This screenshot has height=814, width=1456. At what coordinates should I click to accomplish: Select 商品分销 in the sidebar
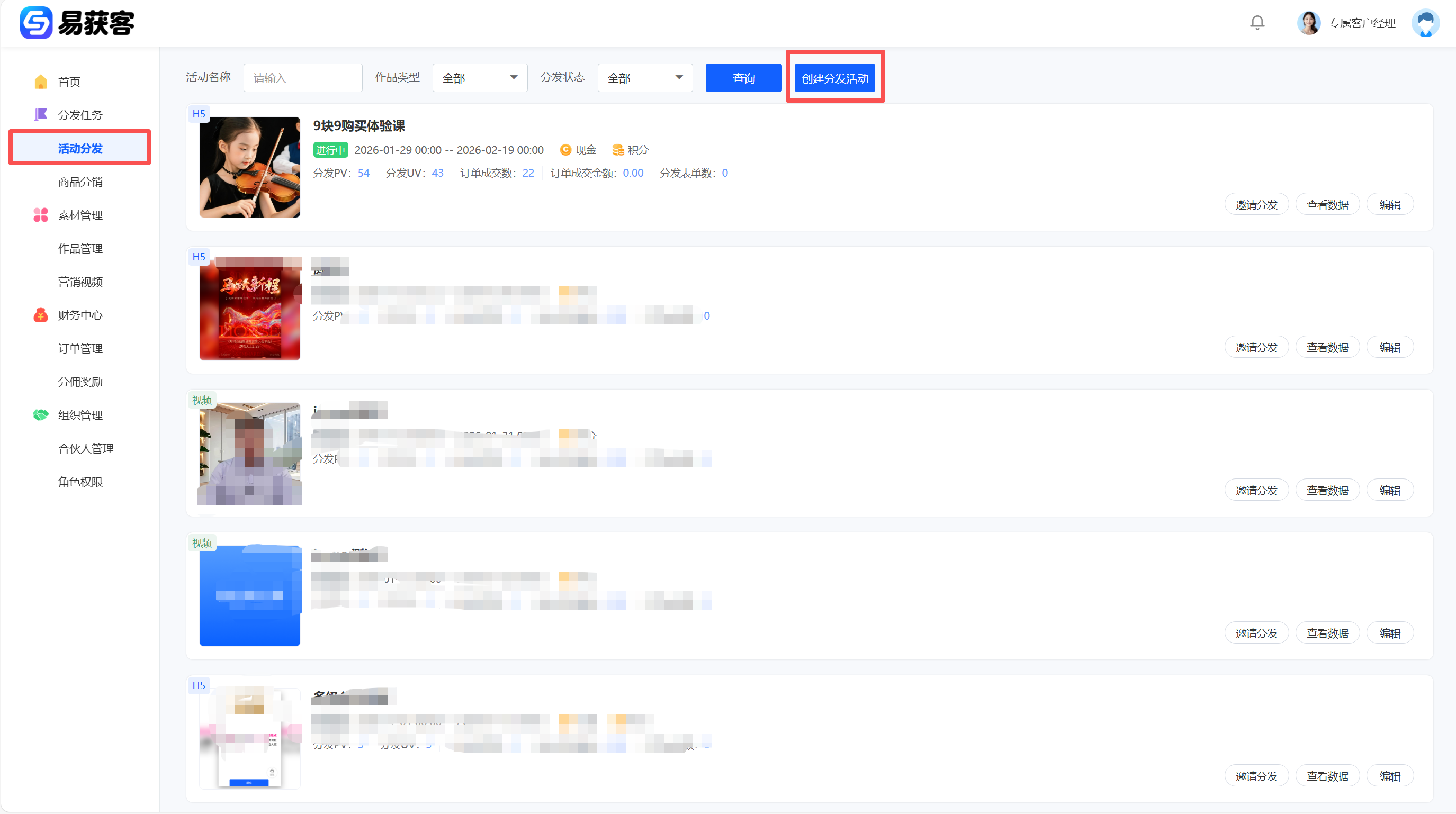point(80,182)
